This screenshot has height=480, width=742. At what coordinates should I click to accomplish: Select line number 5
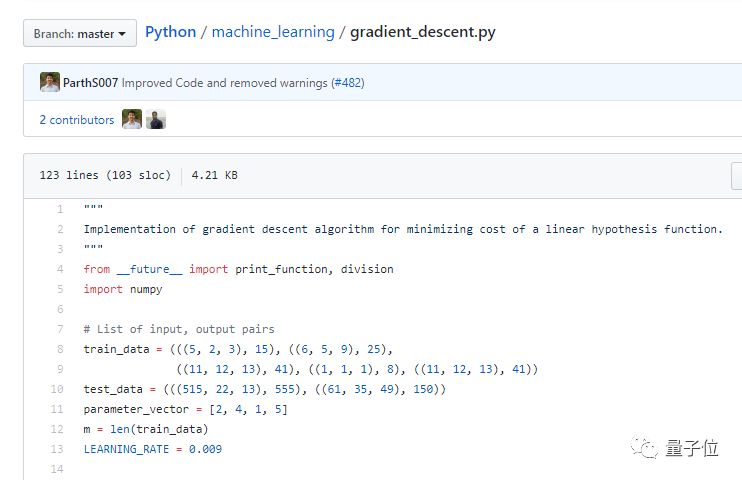tap(60, 289)
